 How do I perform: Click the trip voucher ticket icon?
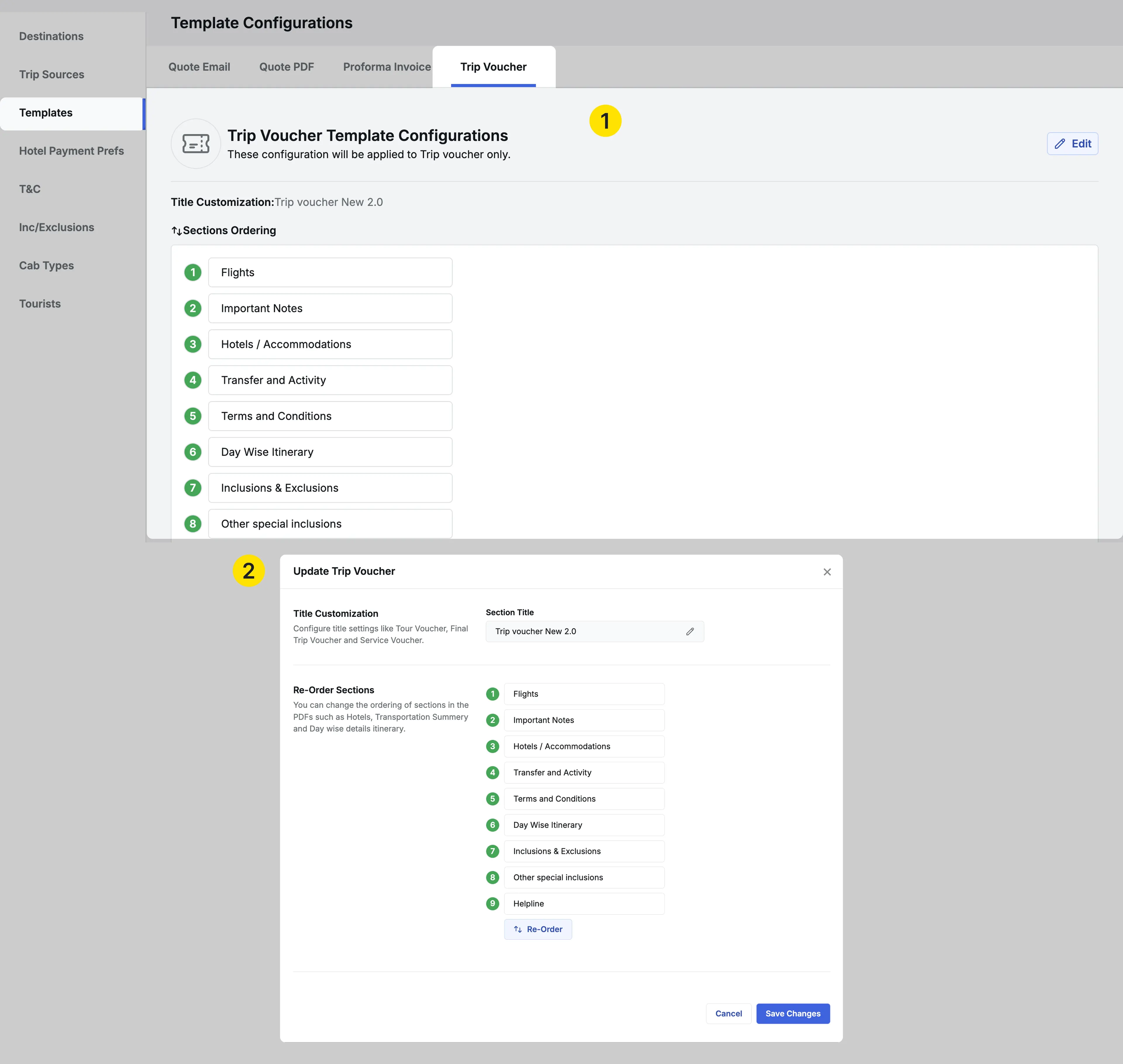tap(196, 143)
